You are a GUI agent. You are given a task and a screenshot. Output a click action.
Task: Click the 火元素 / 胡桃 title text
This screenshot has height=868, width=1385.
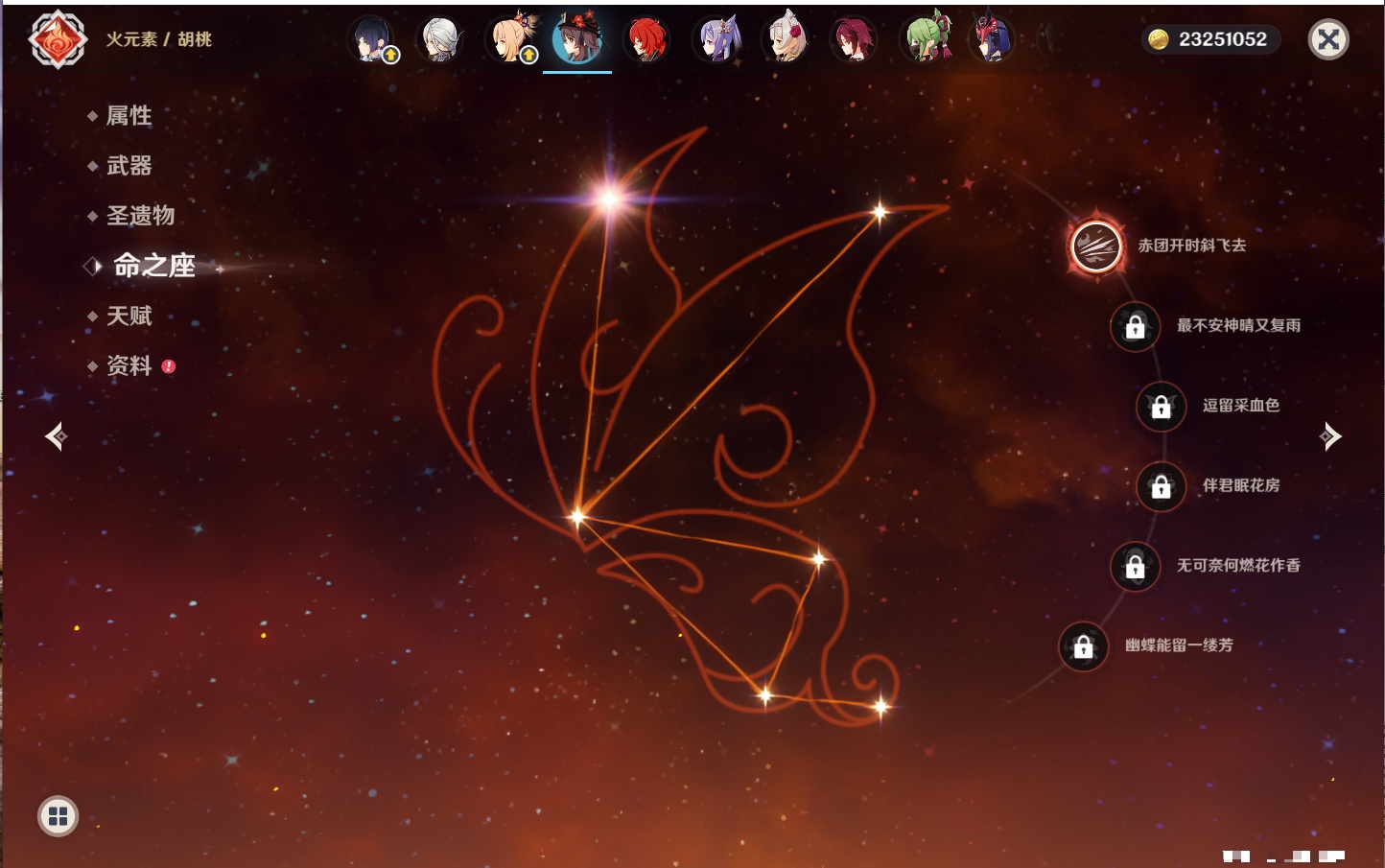[159, 39]
